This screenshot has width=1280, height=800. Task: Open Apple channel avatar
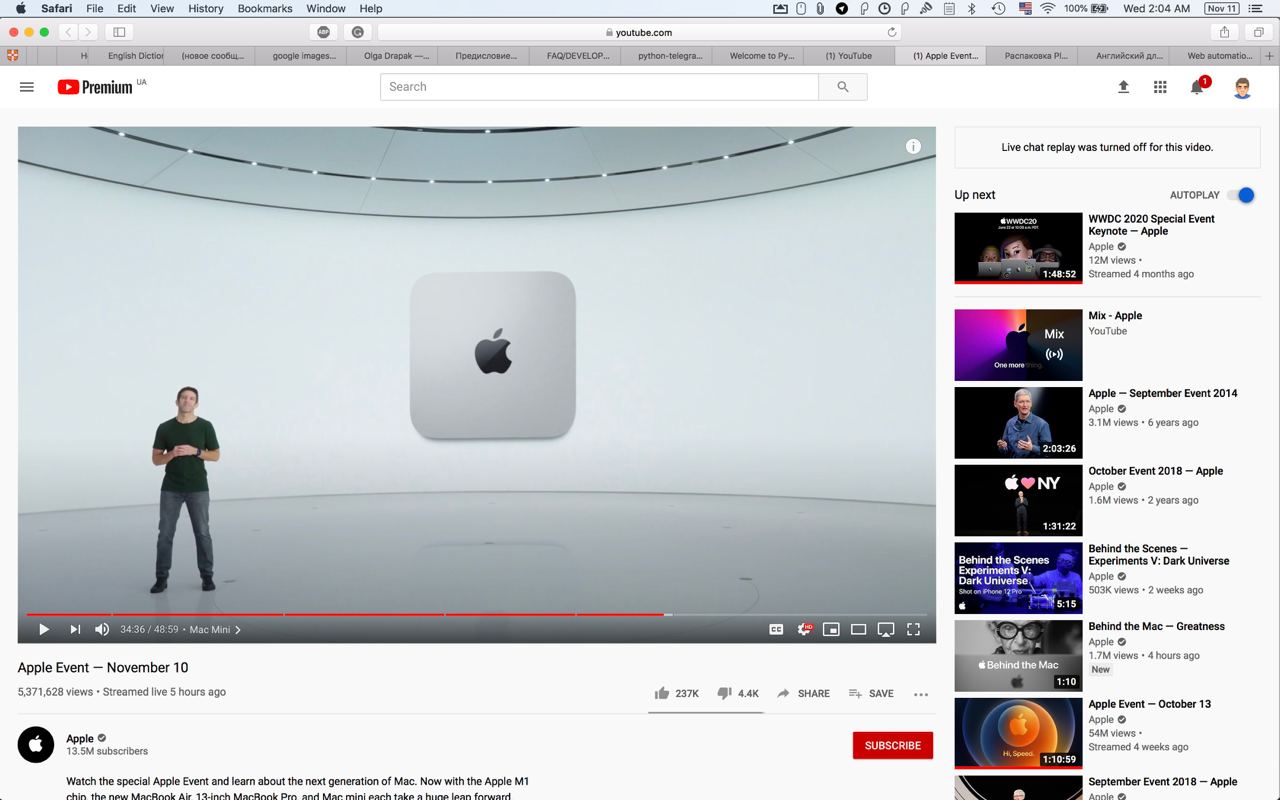(x=36, y=744)
